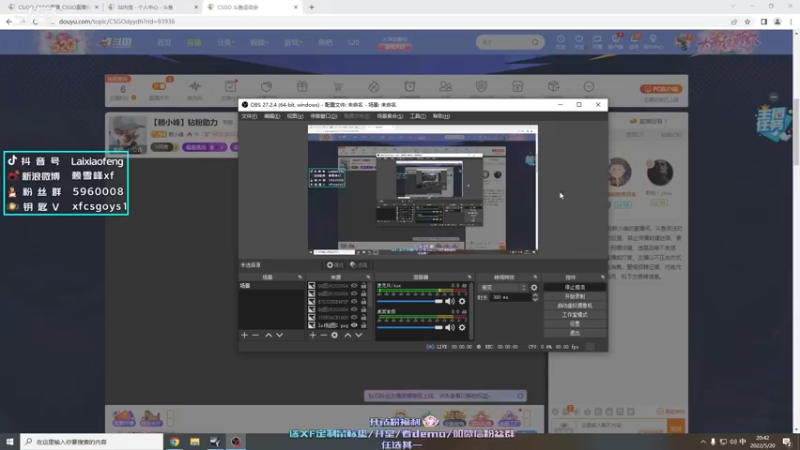This screenshot has width=800, height=450.
Task: Open the Douyu flame tool icon
Action: (374, 87)
